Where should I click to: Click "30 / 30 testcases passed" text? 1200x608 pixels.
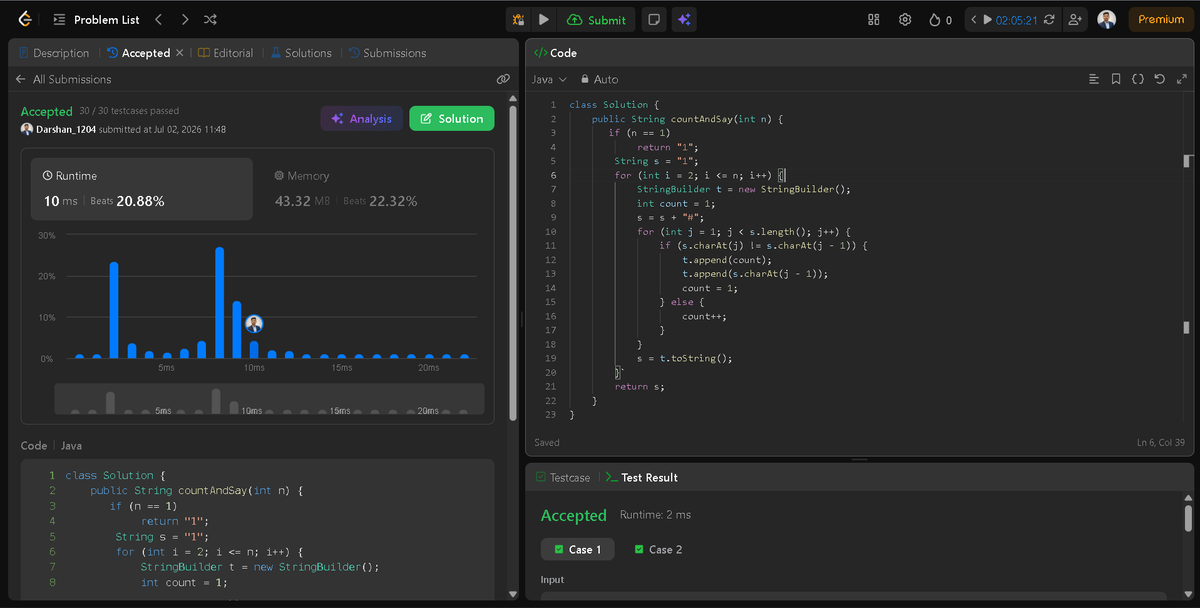(x=129, y=110)
